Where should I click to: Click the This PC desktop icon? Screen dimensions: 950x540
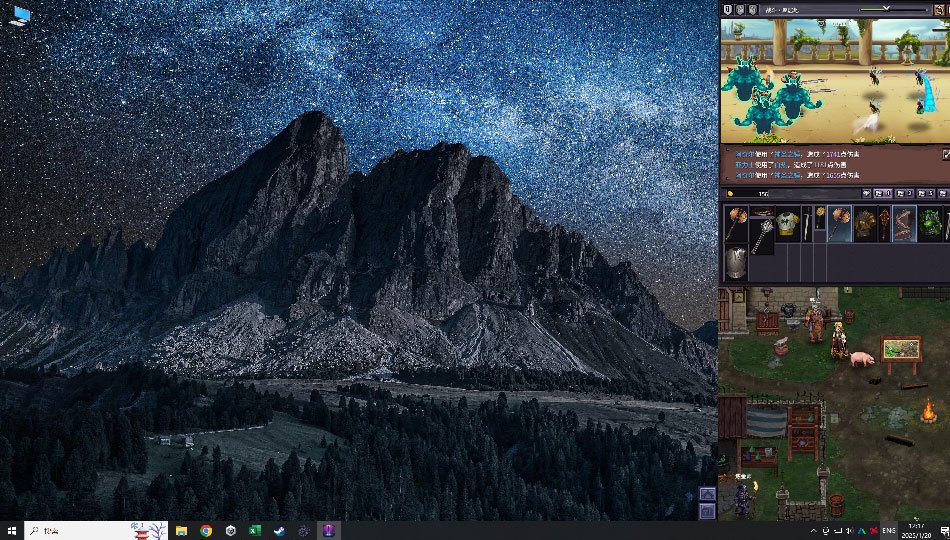coord(20,14)
